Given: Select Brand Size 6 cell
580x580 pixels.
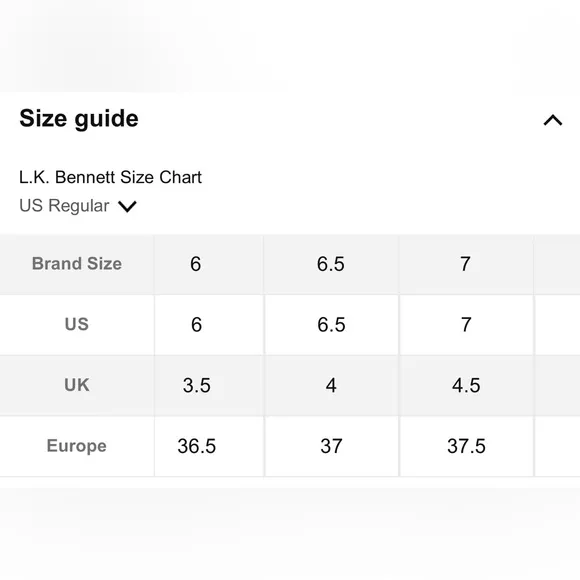Looking at the screenshot, I should point(209,264).
